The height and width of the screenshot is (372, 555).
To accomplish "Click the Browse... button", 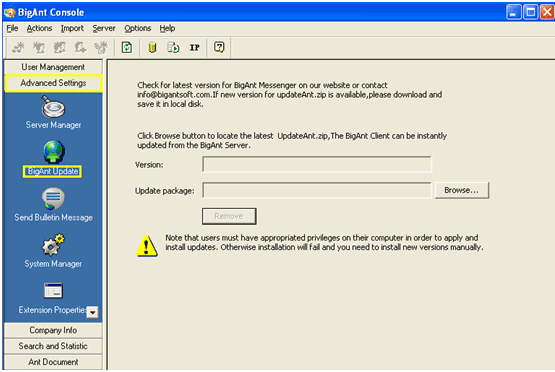I will click(462, 190).
